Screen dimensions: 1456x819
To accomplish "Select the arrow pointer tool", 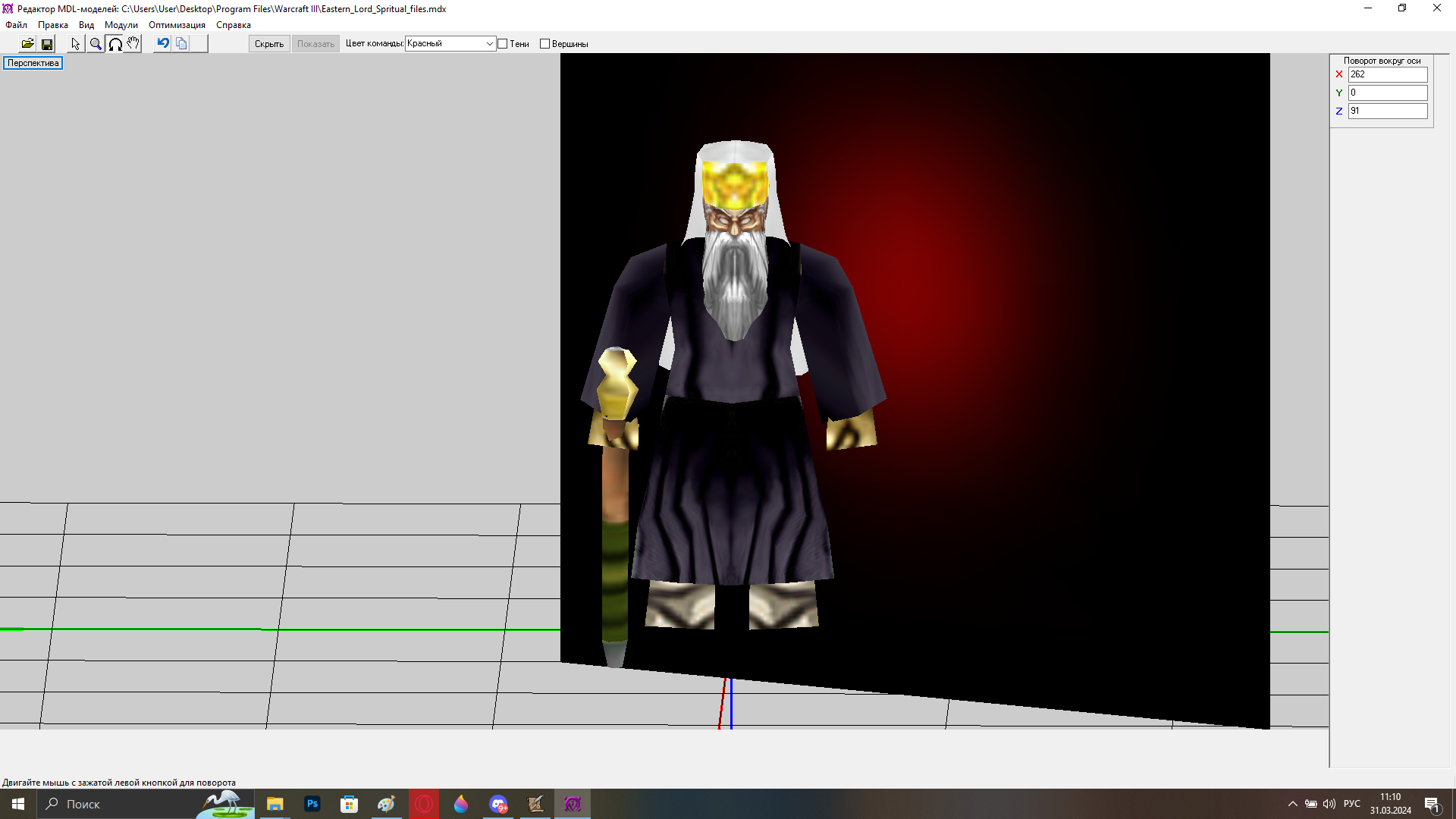I will (75, 44).
